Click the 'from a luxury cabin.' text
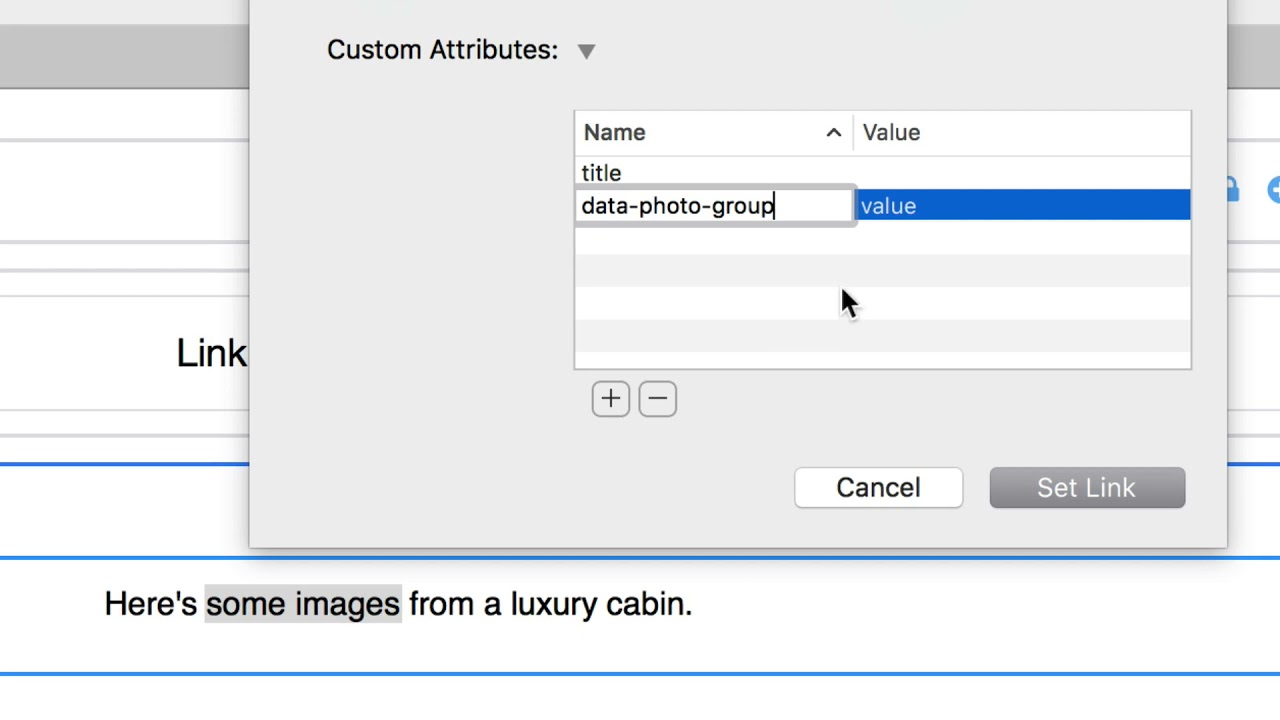 click(550, 604)
